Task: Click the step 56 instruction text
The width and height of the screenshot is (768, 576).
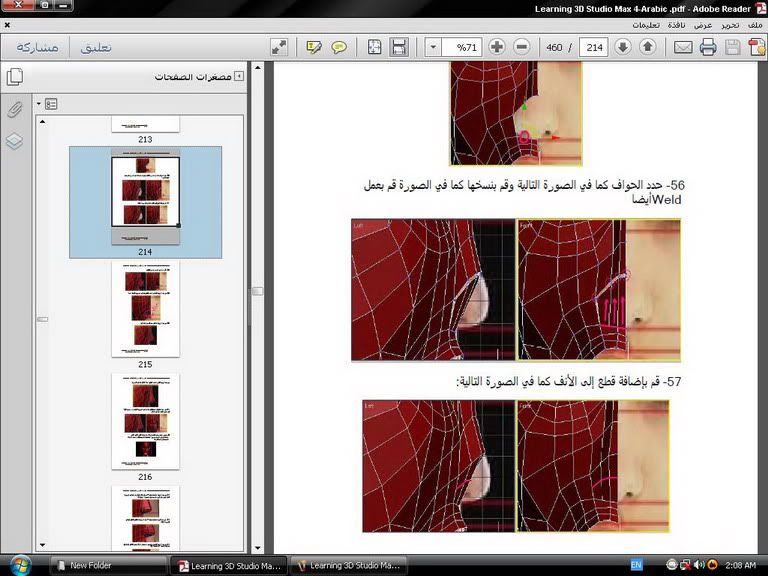Action: pyautogui.click(x=524, y=192)
